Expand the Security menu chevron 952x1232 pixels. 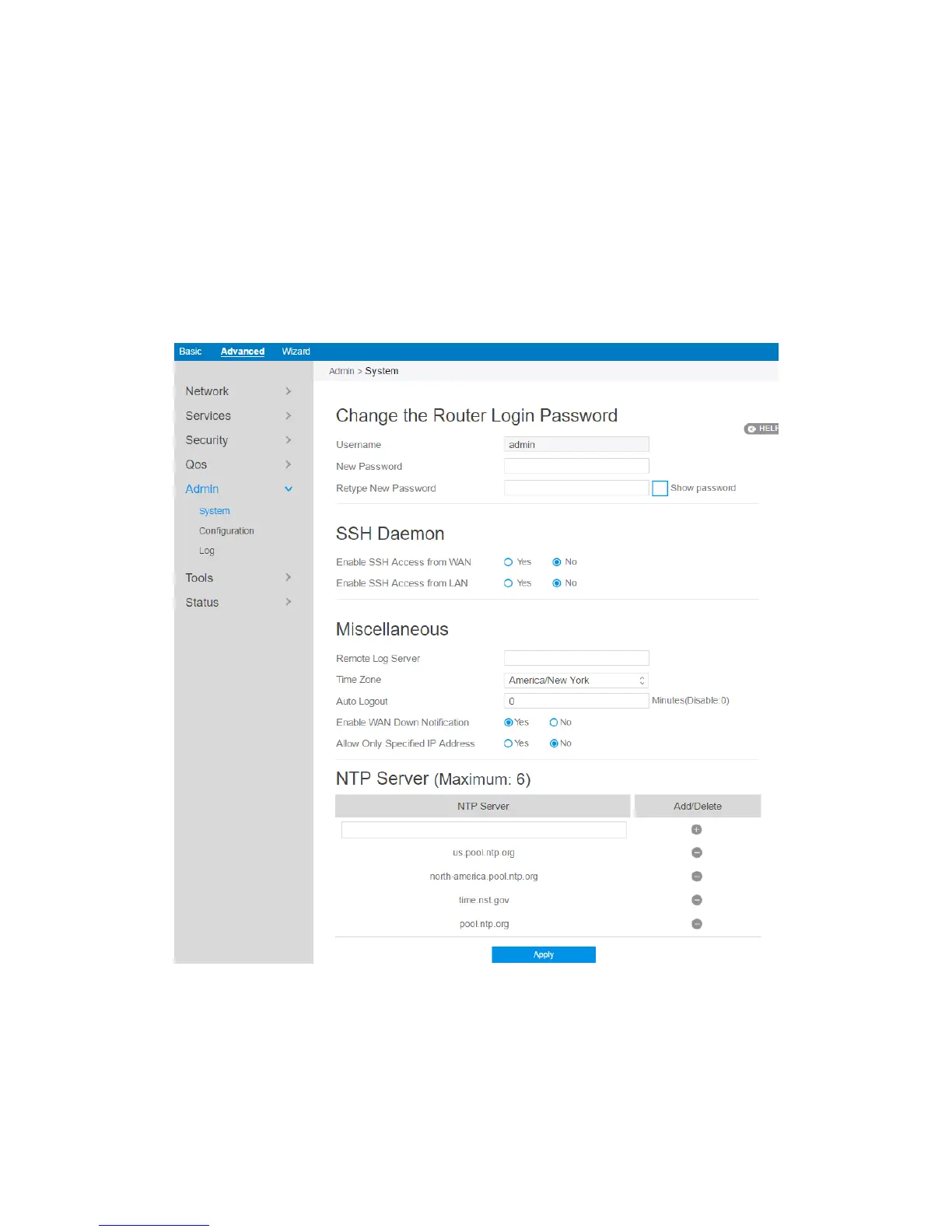pyautogui.click(x=289, y=440)
